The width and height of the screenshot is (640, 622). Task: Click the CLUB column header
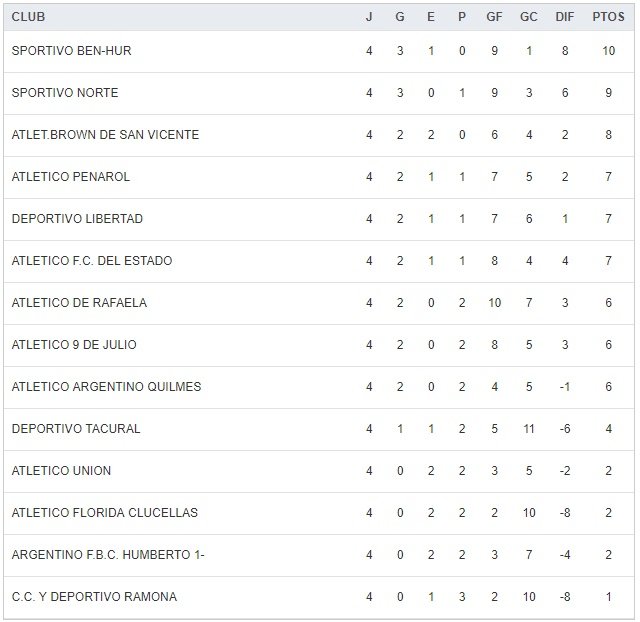pos(28,17)
